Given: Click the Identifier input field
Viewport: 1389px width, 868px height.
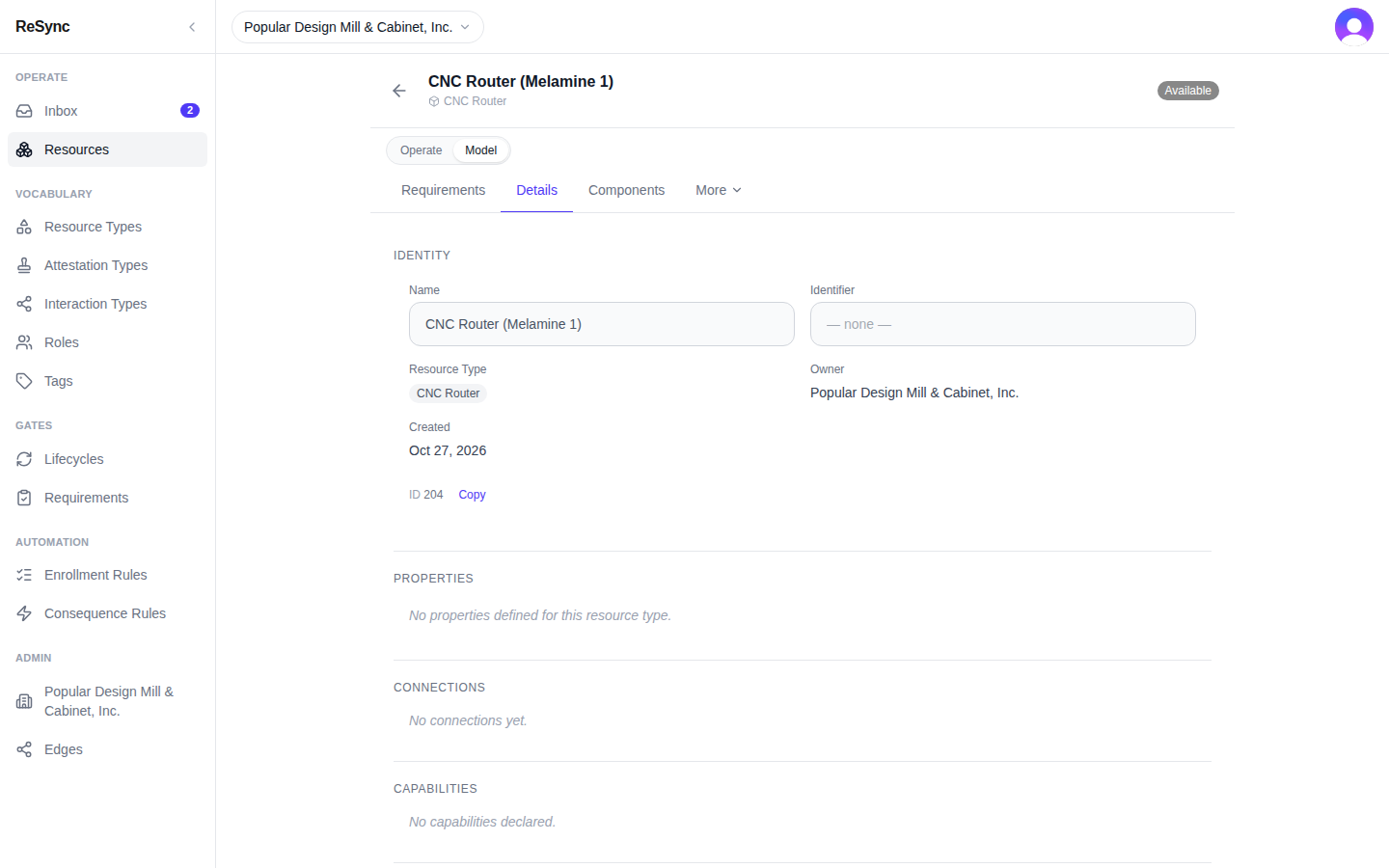Looking at the screenshot, I should tap(1003, 324).
